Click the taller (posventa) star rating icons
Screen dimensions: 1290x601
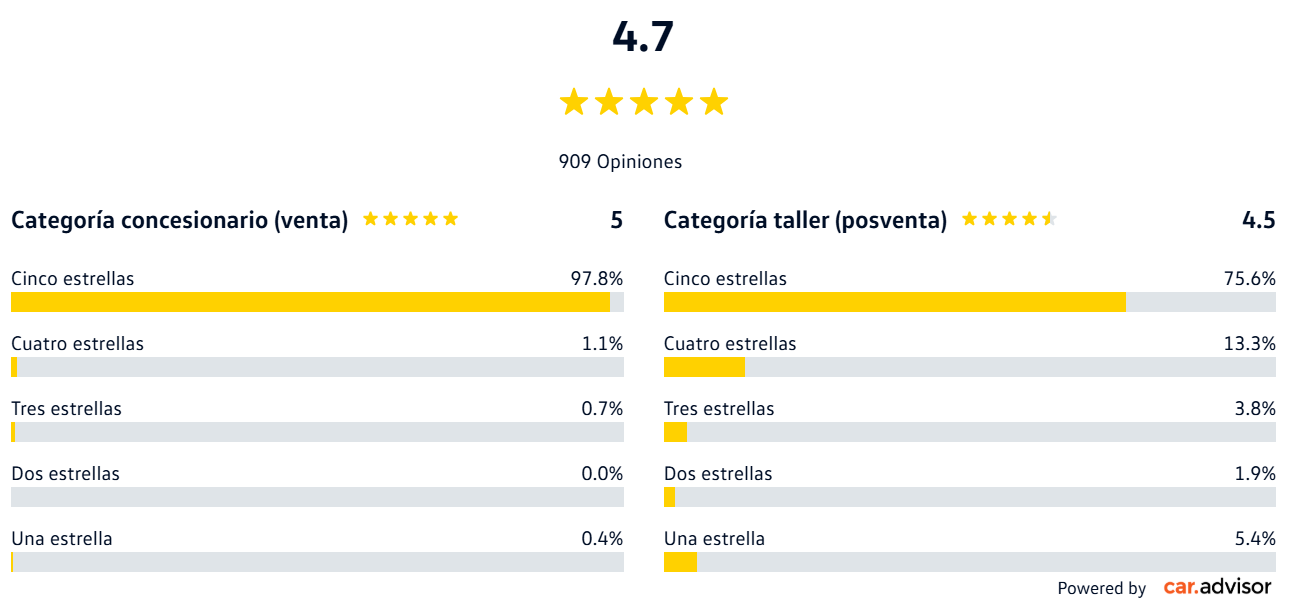tap(1008, 219)
